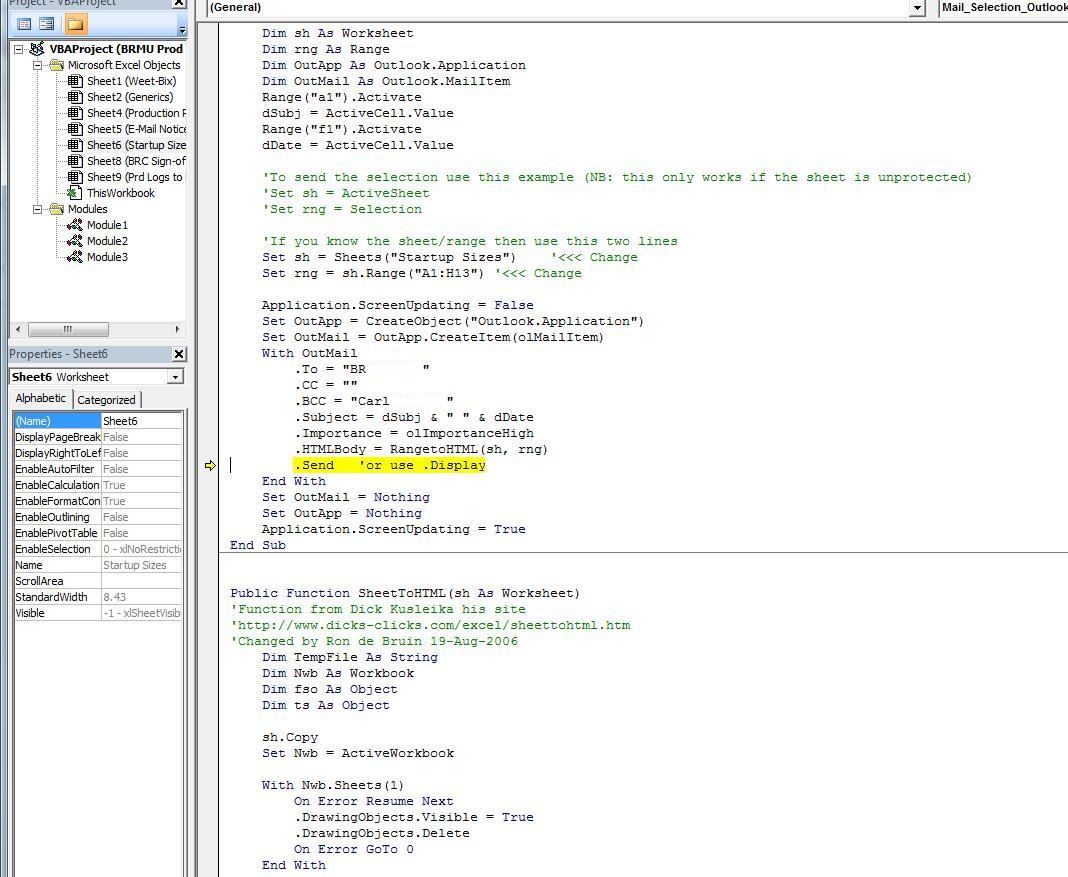Select ThisWorkbook in project tree
The height and width of the screenshot is (877, 1068).
(x=121, y=193)
